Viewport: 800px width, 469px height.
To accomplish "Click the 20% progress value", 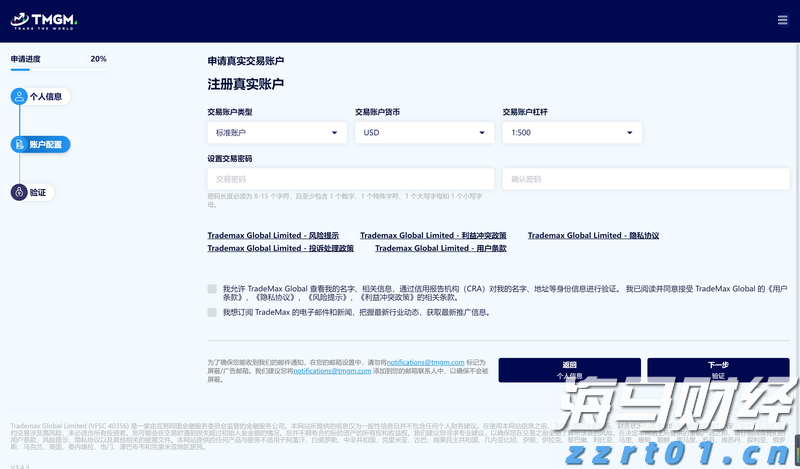I will tap(98, 59).
